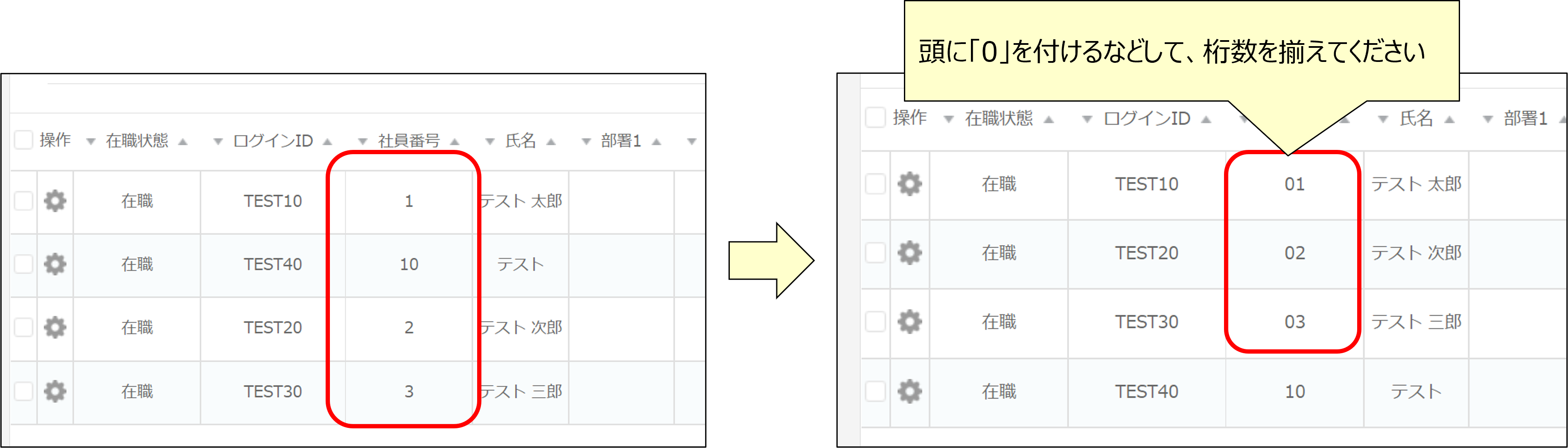1568x448 pixels.
Task: Open gear settings for TEST40 in left table
Action: [x=55, y=264]
